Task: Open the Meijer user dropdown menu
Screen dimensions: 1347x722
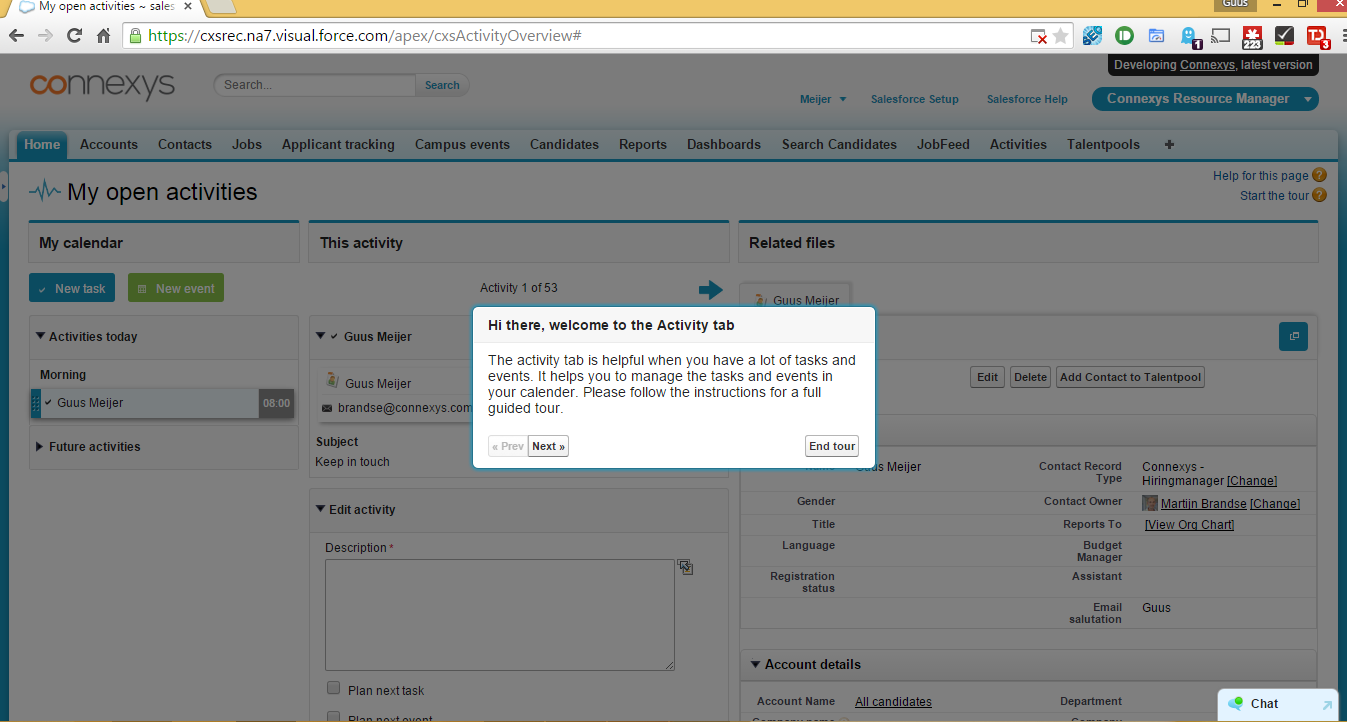Action: click(823, 99)
